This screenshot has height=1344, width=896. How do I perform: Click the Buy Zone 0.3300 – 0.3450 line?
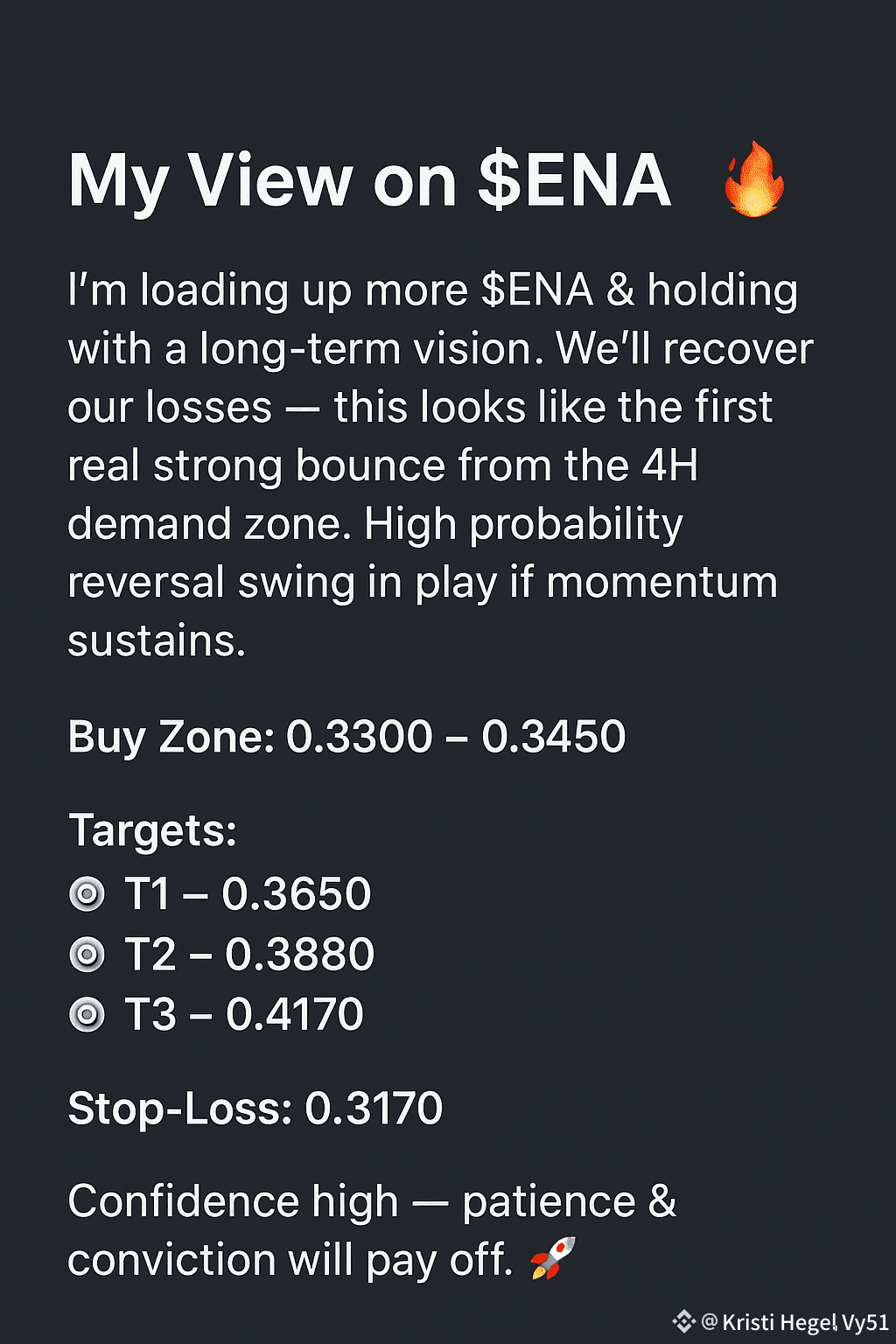(346, 737)
